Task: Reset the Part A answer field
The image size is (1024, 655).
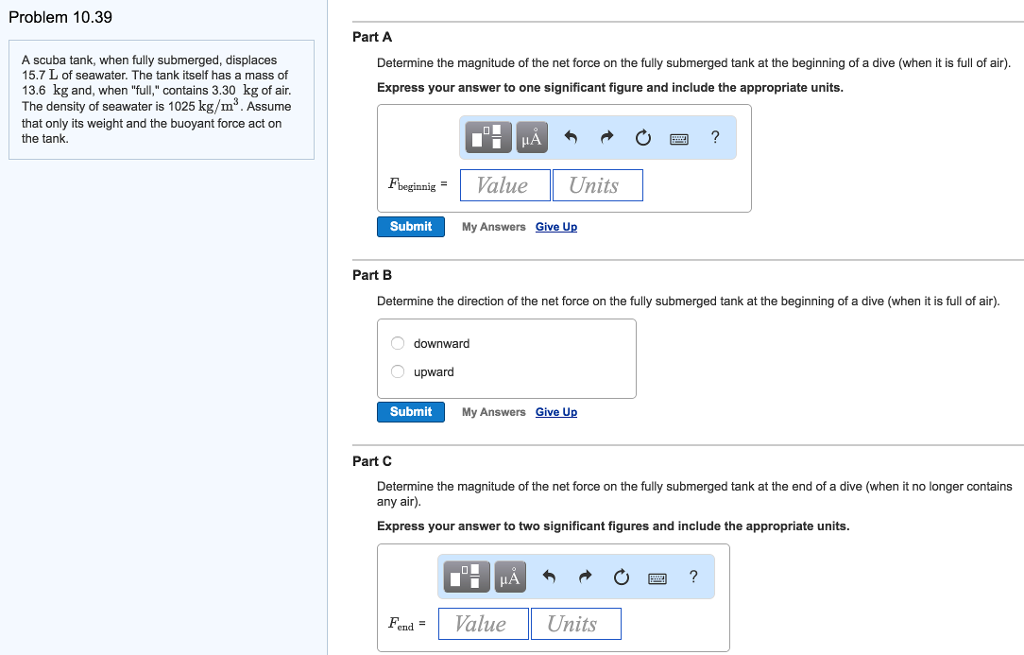Action: 644,139
